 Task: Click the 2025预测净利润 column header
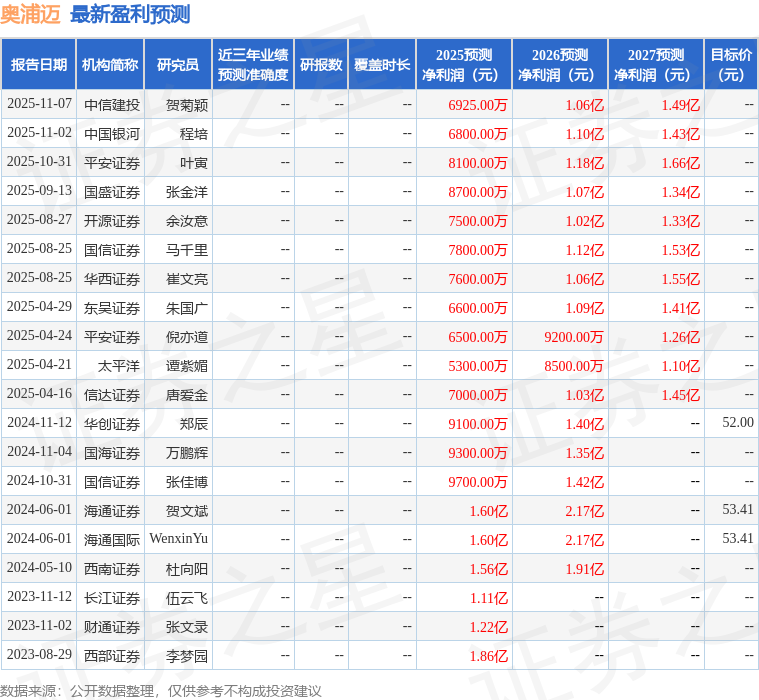(463, 64)
